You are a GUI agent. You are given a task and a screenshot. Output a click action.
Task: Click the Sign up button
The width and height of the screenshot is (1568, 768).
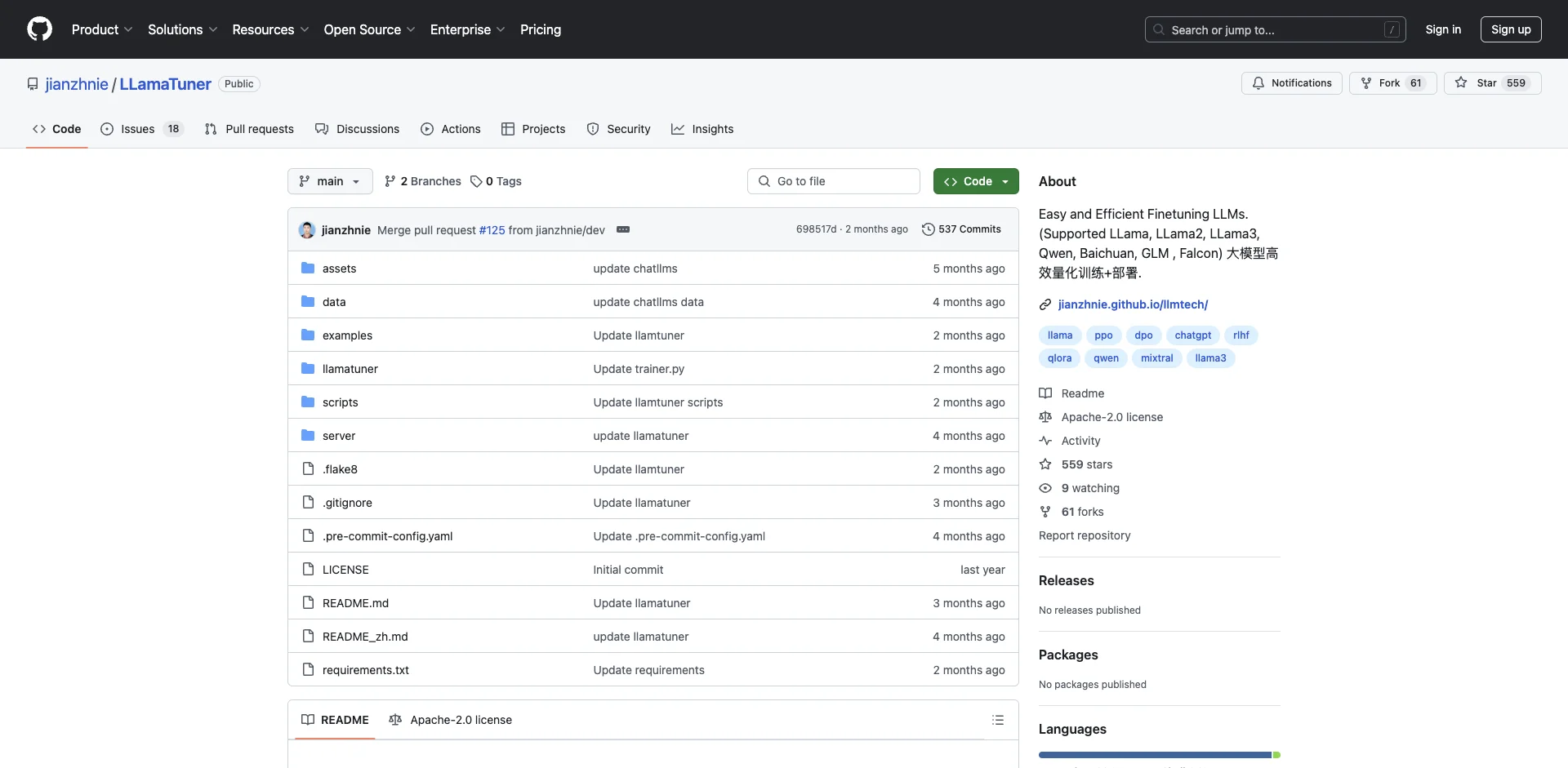[1511, 29]
